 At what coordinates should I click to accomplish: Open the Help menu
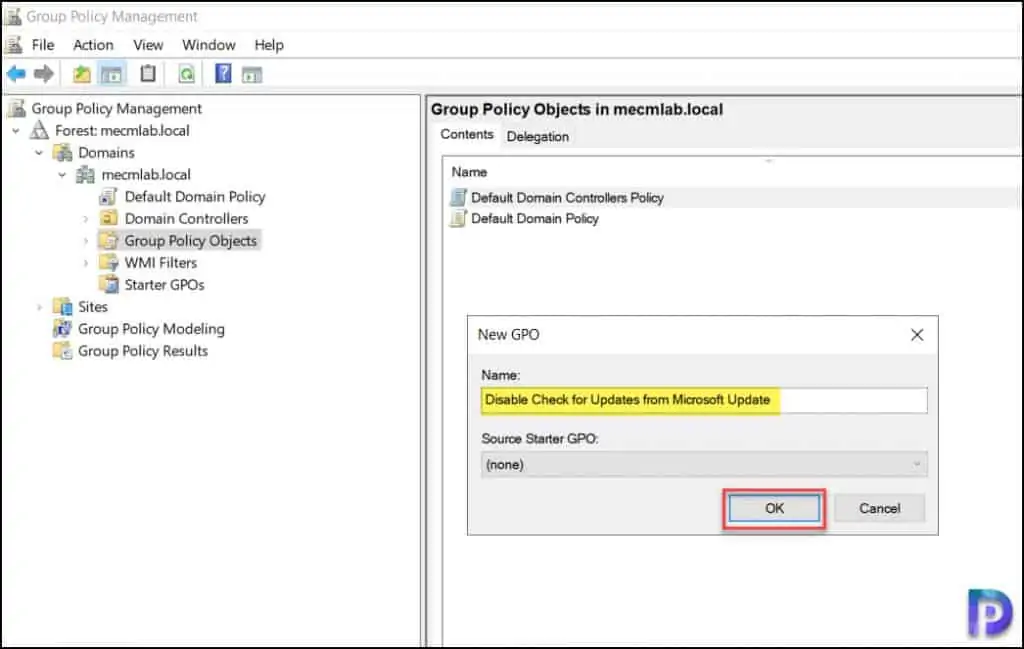pyautogui.click(x=269, y=45)
